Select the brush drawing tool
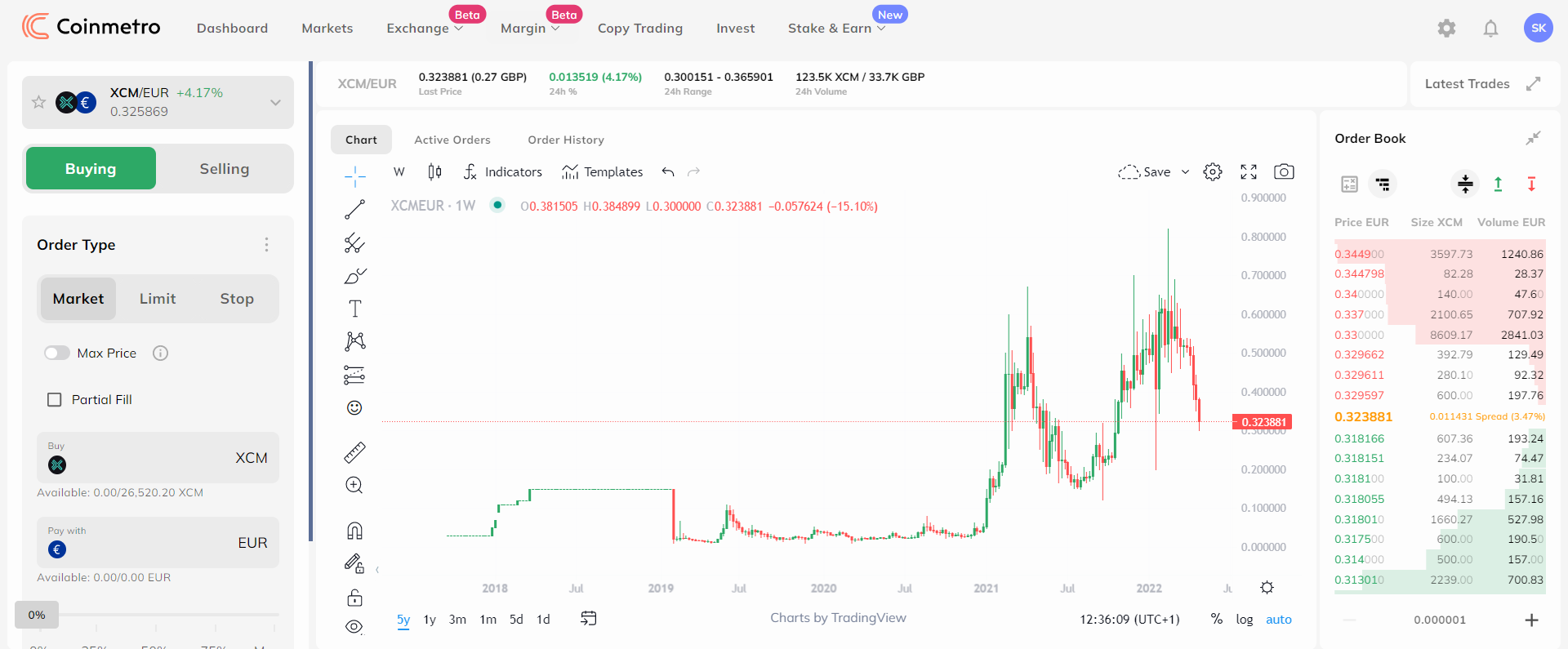The height and width of the screenshot is (649, 1568). (354, 276)
